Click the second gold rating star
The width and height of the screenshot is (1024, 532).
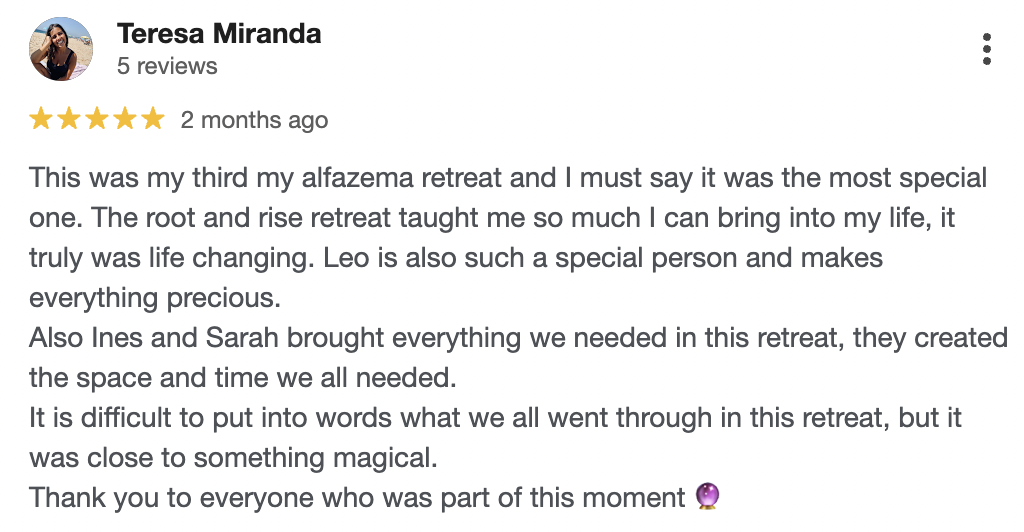[69, 120]
